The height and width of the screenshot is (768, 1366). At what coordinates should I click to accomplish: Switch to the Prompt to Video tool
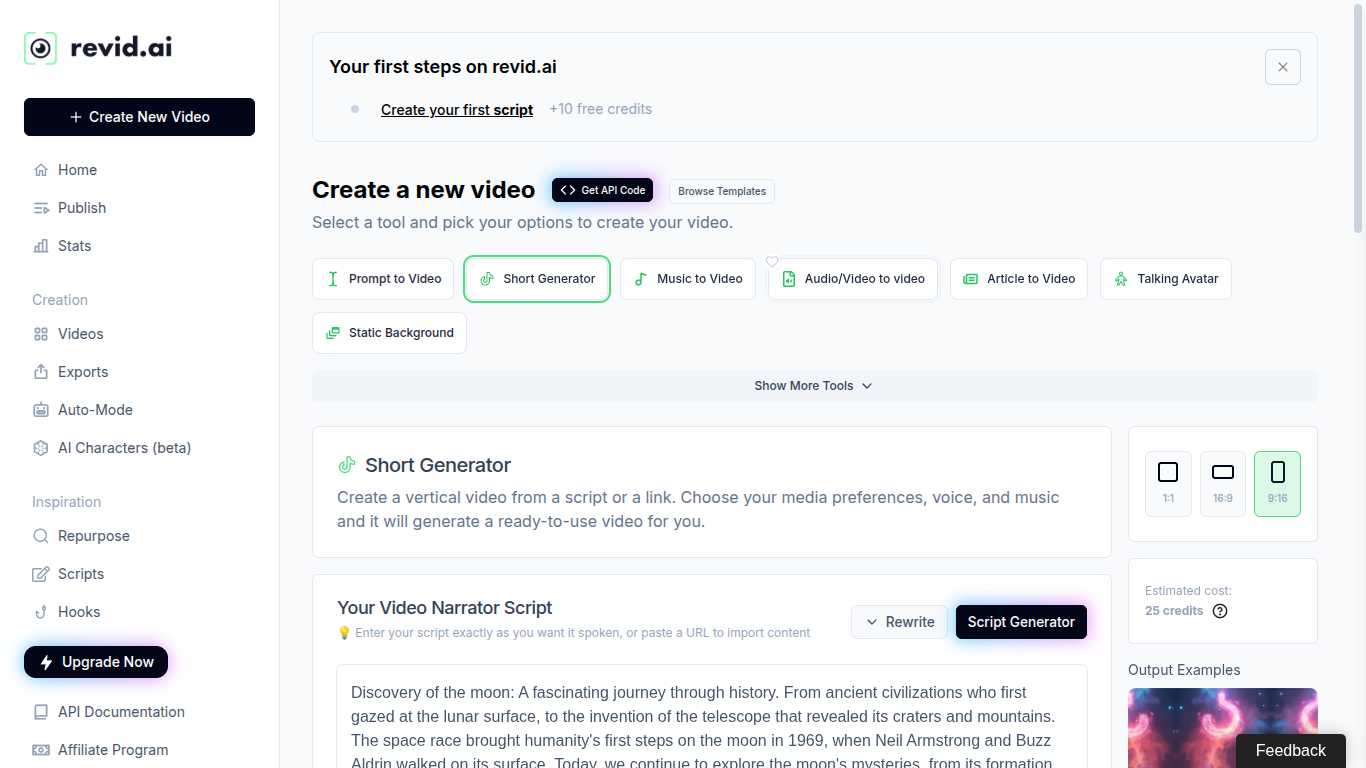tap(383, 279)
